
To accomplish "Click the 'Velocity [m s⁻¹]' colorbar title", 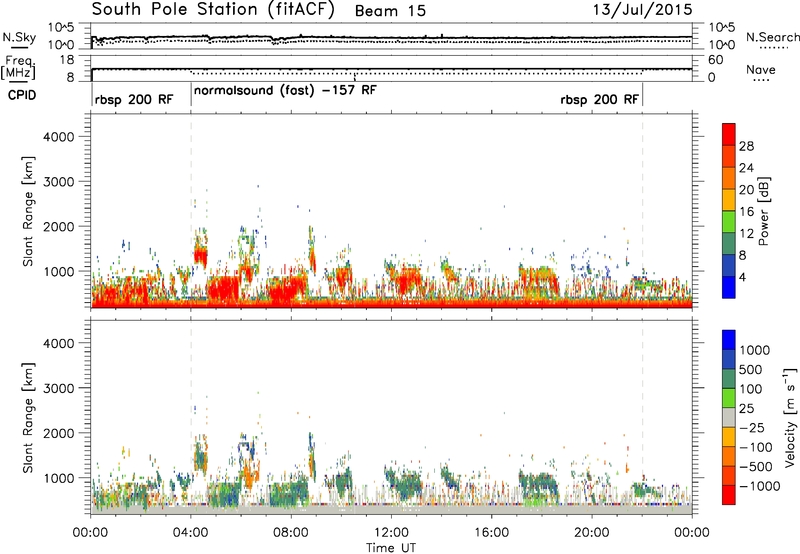I will coord(790,417).
